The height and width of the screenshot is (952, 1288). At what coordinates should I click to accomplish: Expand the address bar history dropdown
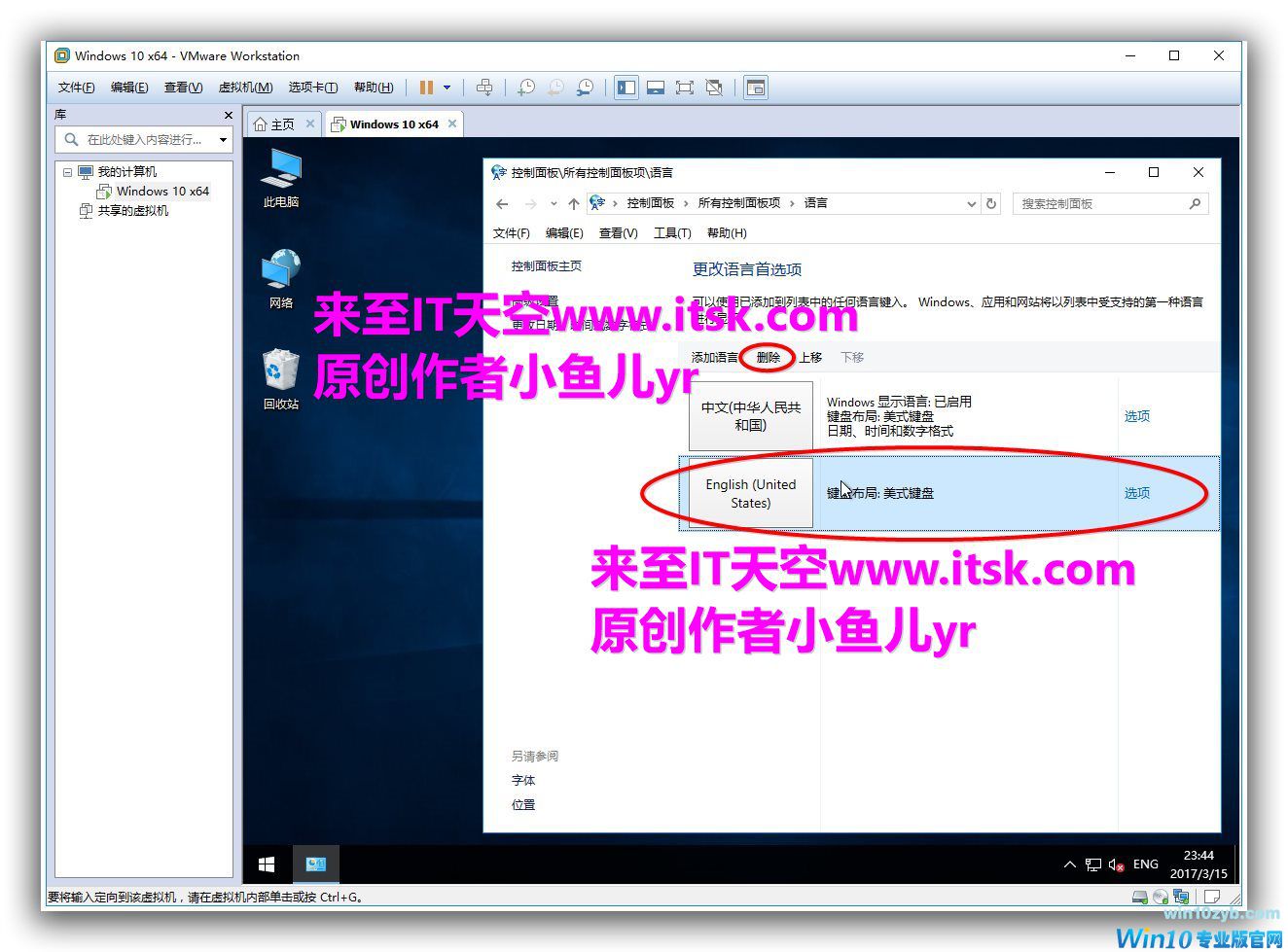tap(971, 204)
